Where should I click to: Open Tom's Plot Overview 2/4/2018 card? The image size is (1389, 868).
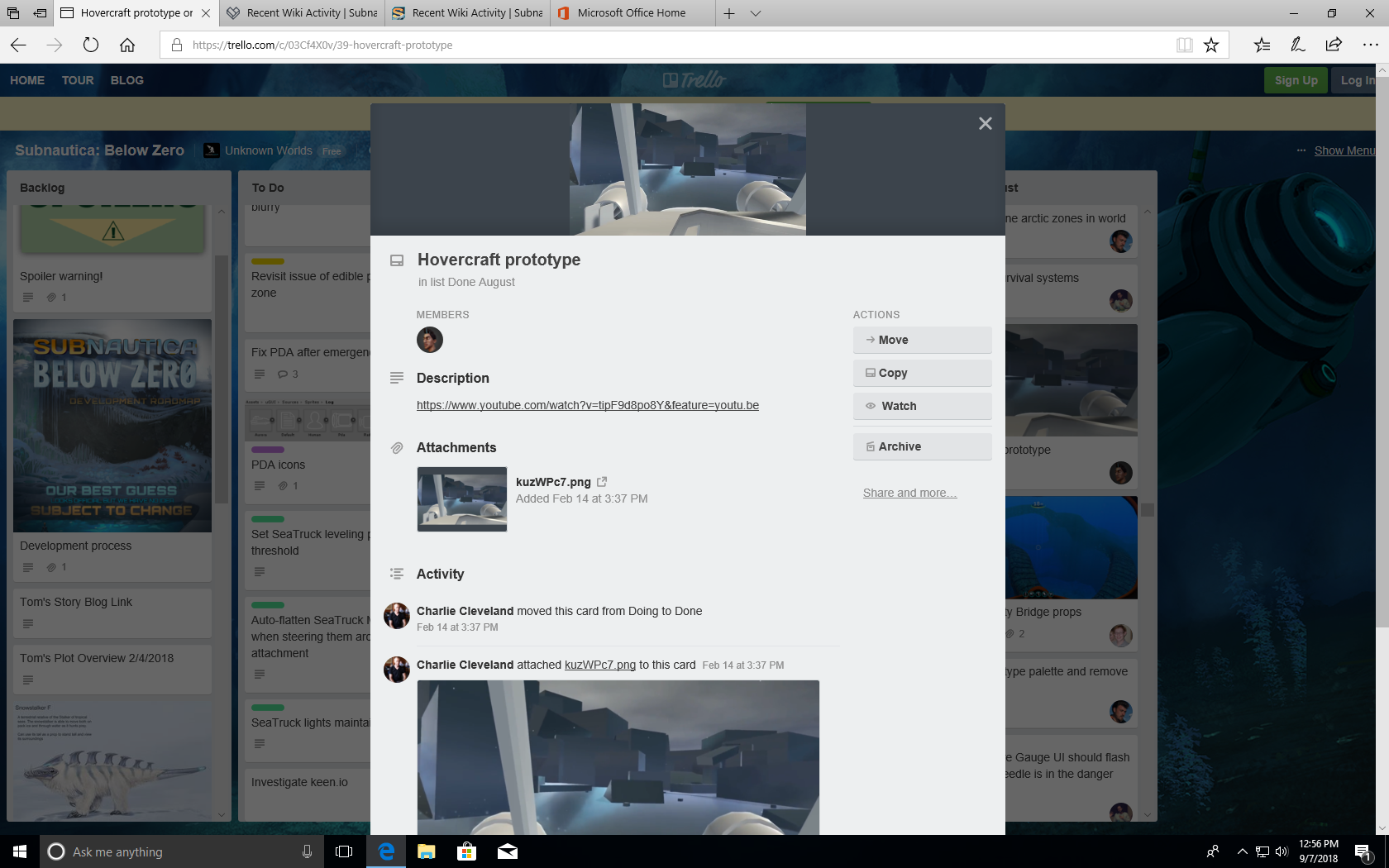(112, 669)
